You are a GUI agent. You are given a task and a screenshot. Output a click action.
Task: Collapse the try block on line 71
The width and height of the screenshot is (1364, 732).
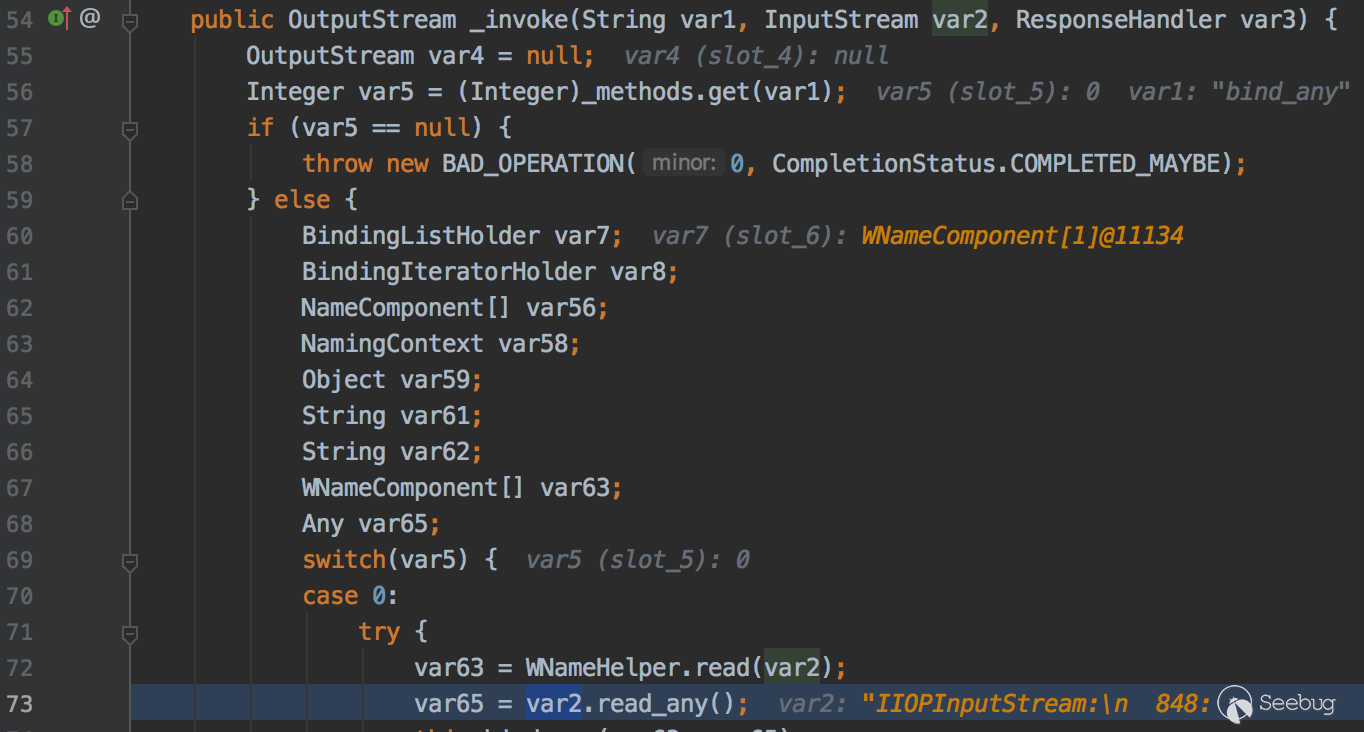(129, 633)
